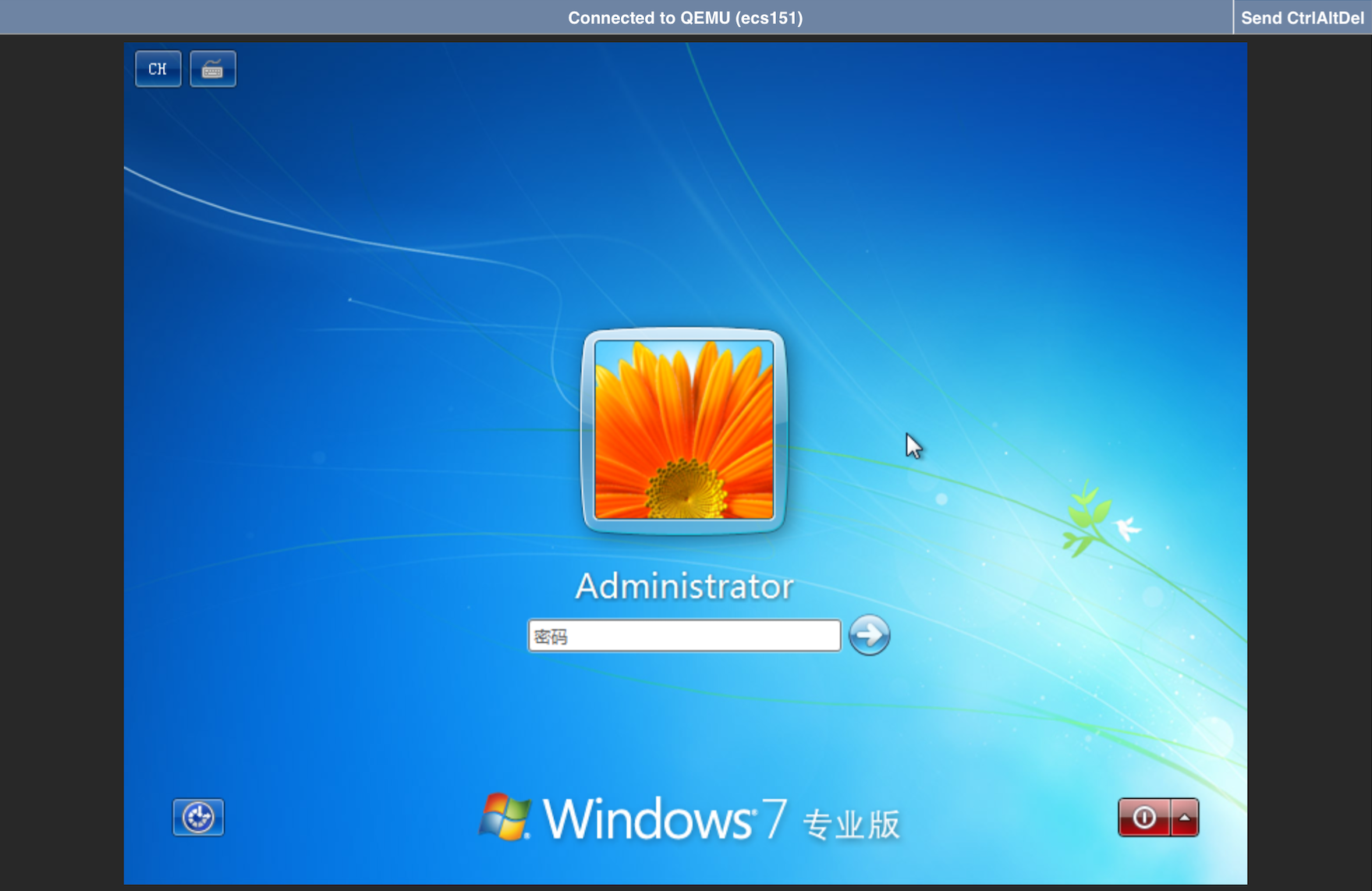Click the CH input language button
The height and width of the screenshot is (891, 1372).
pos(158,69)
